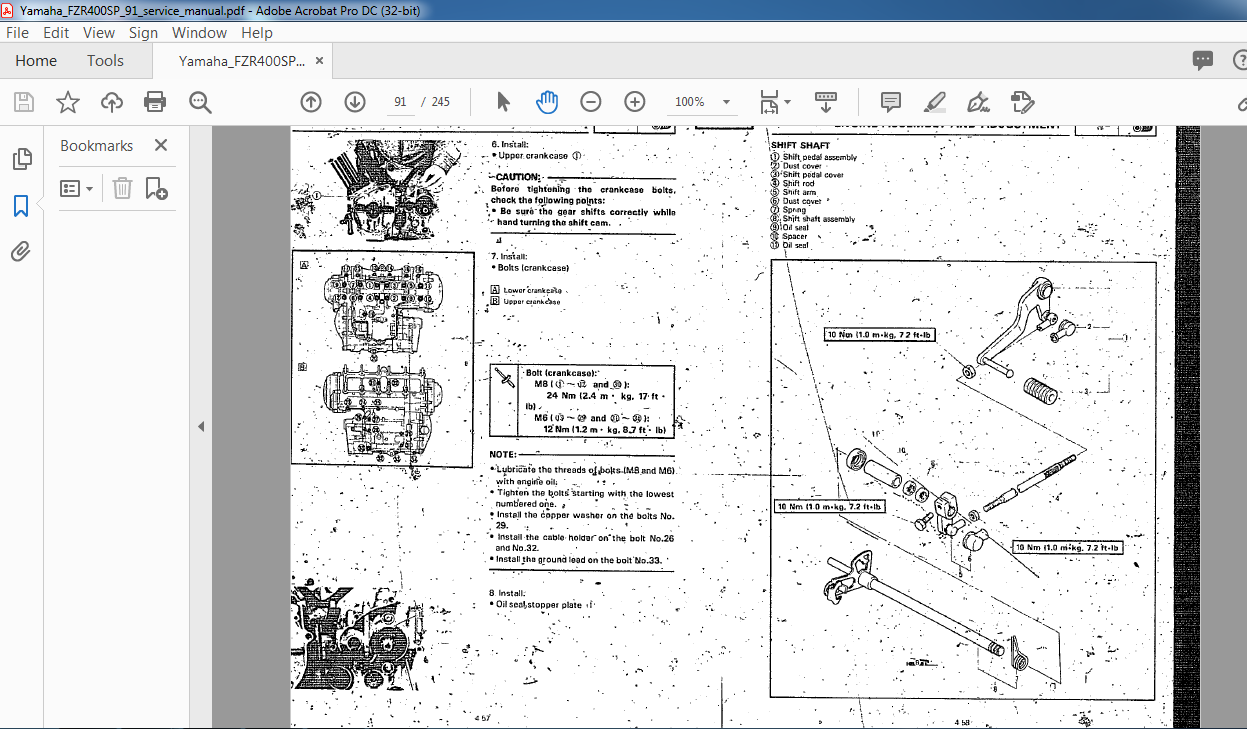This screenshot has height=729, width=1247.
Task: Click the page number field showing 91
Action: click(400, 102)
